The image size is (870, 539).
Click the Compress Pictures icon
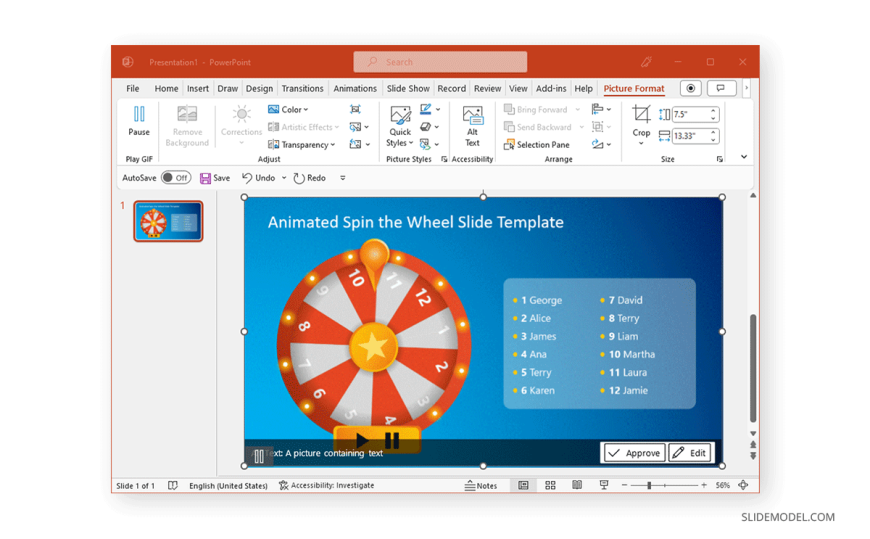355,109
